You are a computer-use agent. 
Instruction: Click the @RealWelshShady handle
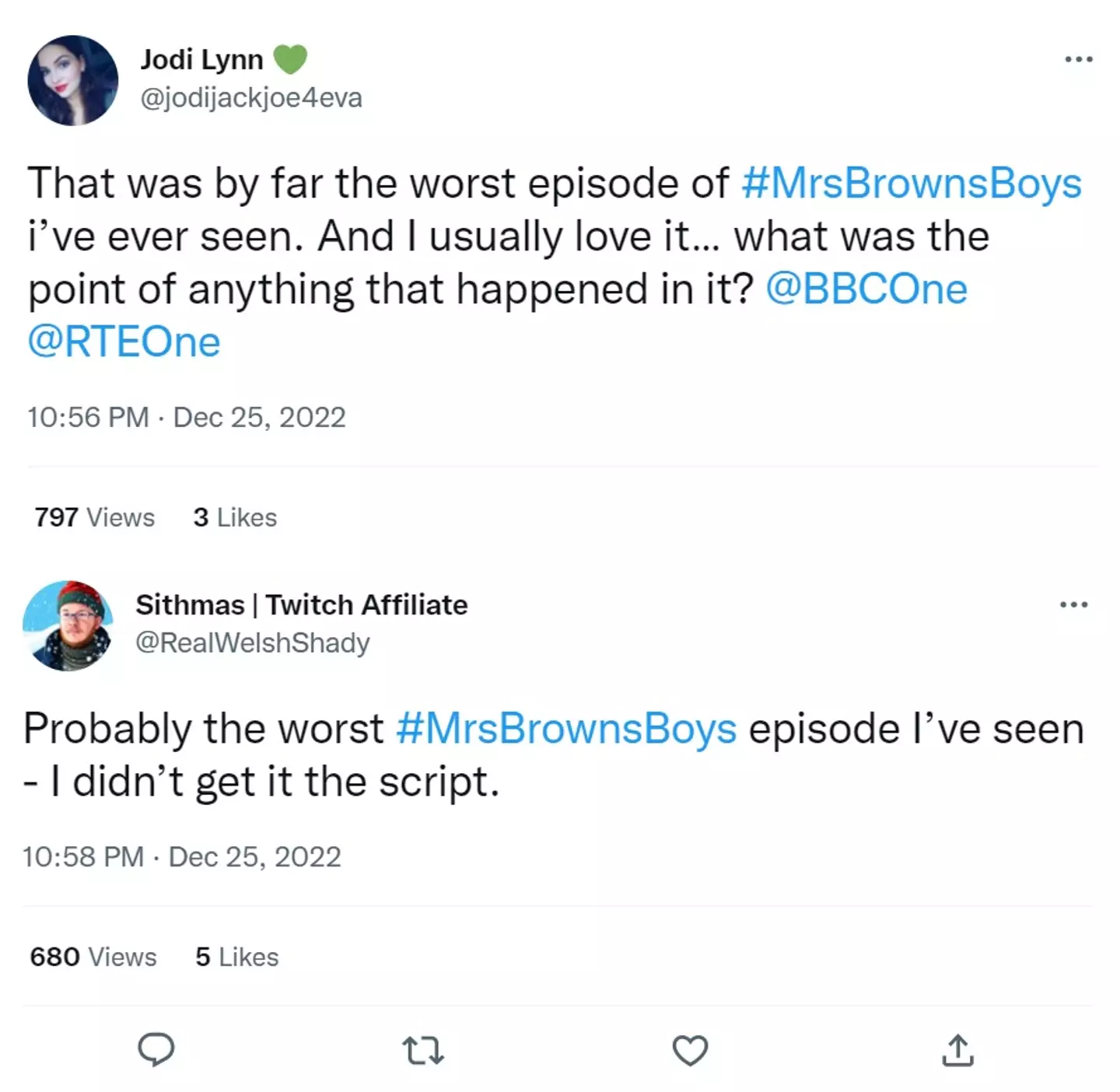(253, 643)
